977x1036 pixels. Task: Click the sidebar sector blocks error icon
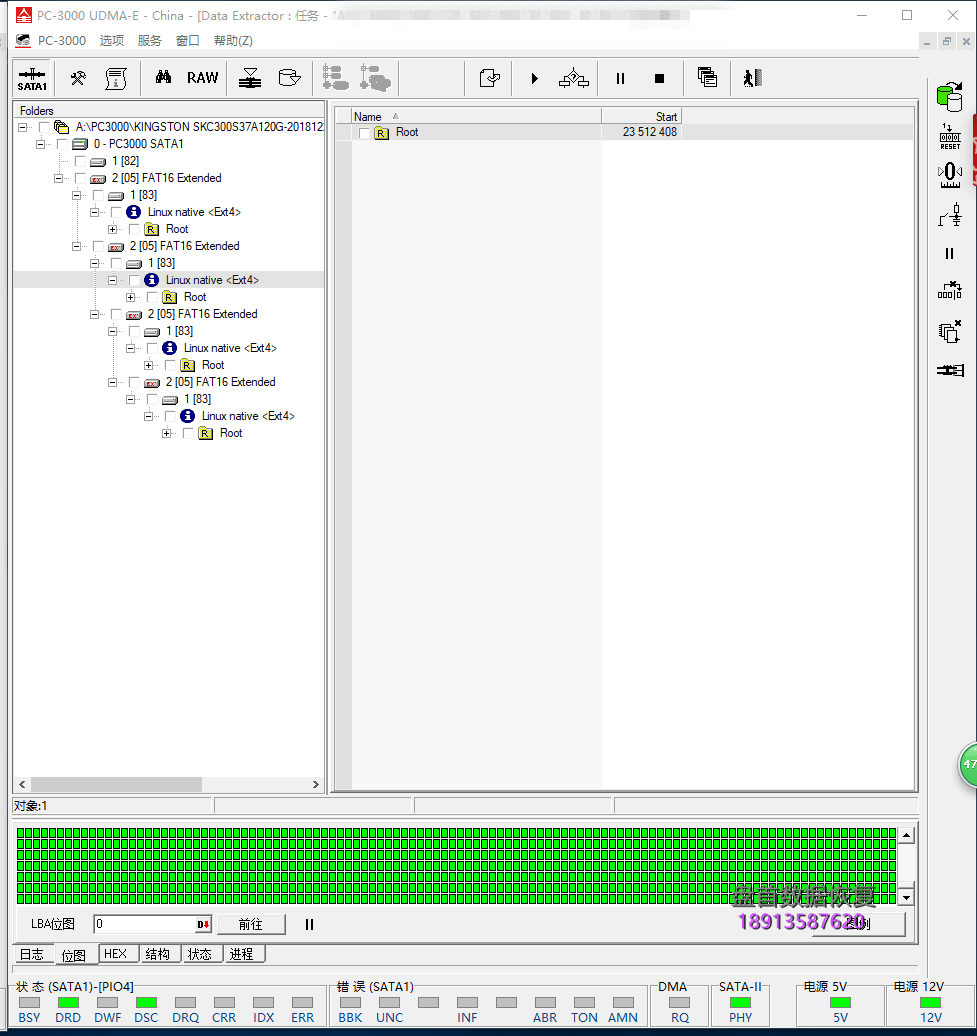950,291
